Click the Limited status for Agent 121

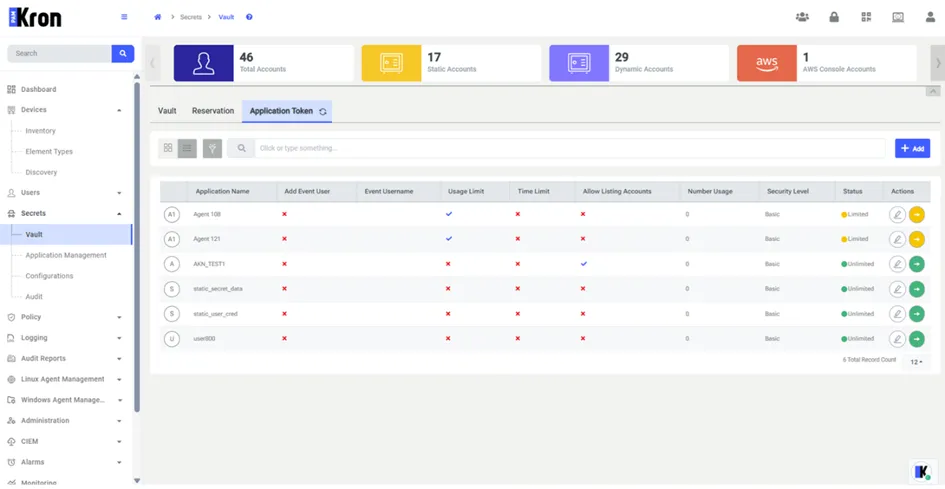click(x=855, y=239)
